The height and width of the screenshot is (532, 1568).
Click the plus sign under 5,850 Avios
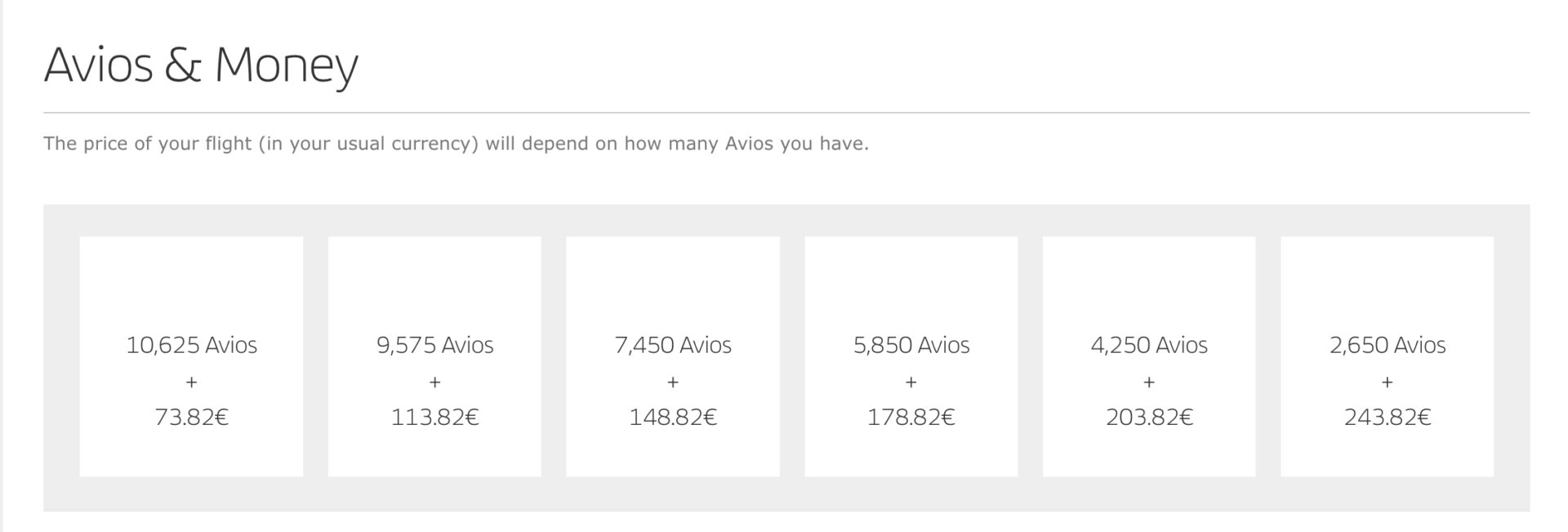click(x=911, y=382)
